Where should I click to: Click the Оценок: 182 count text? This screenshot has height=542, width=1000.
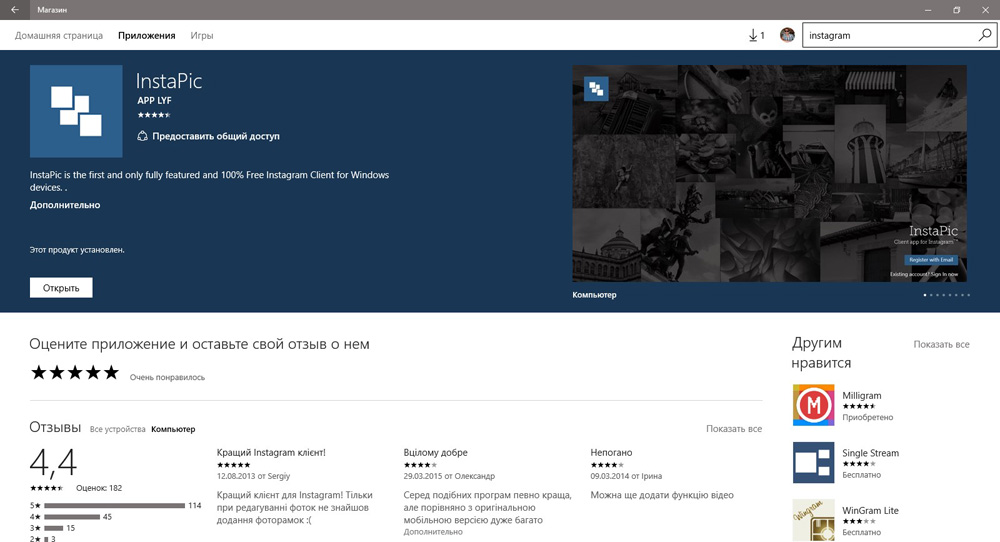(x=99, y=488)
